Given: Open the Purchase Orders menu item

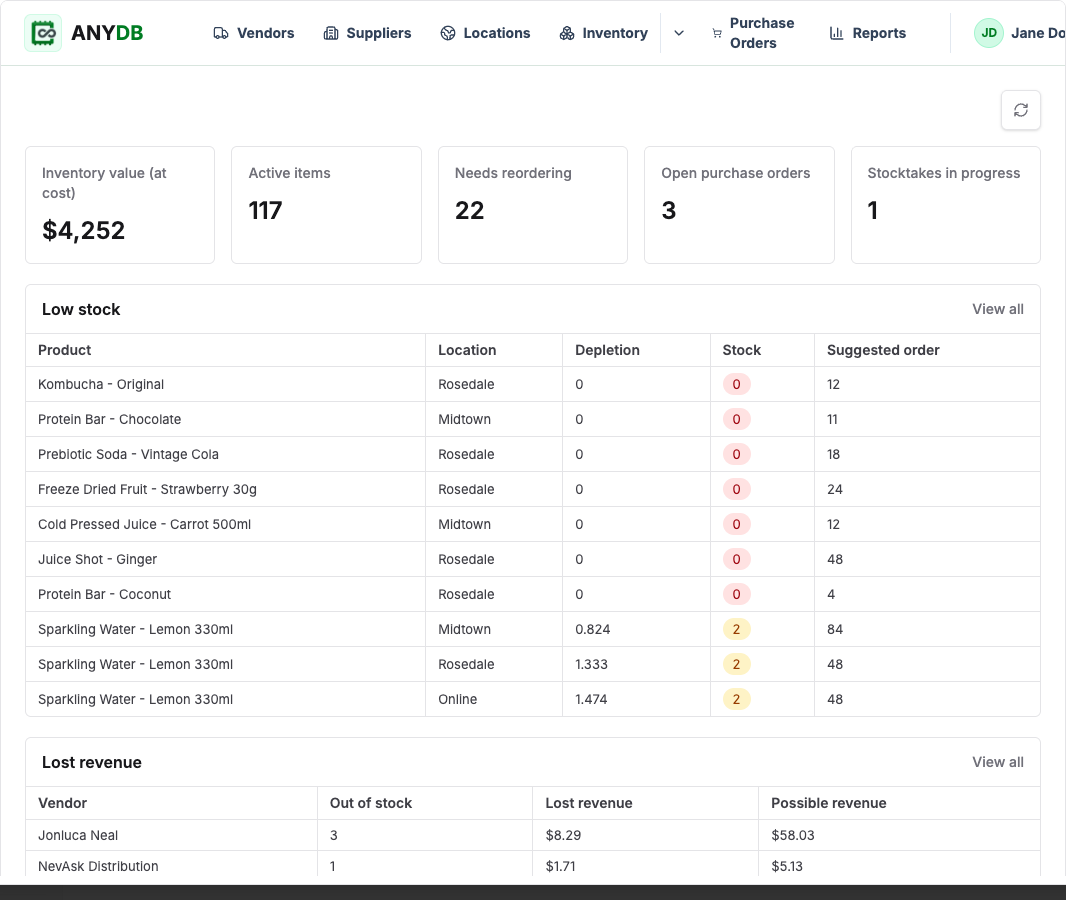Looking at the screenshot, I should point(753,33).
